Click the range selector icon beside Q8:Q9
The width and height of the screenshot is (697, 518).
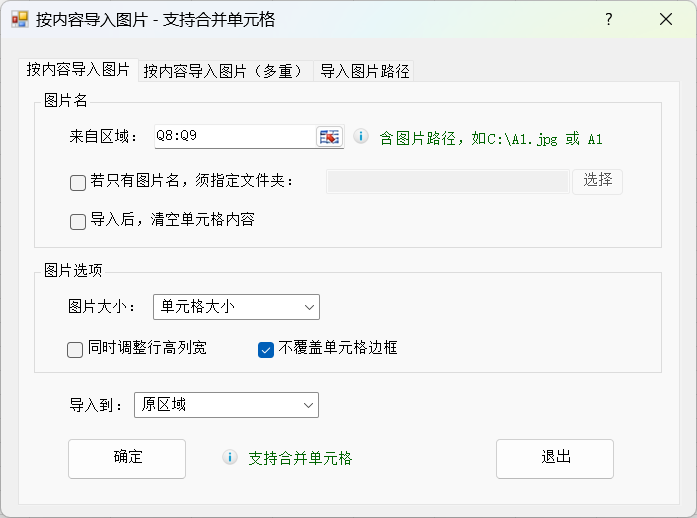pyautogui.click(x=329, y=137)
